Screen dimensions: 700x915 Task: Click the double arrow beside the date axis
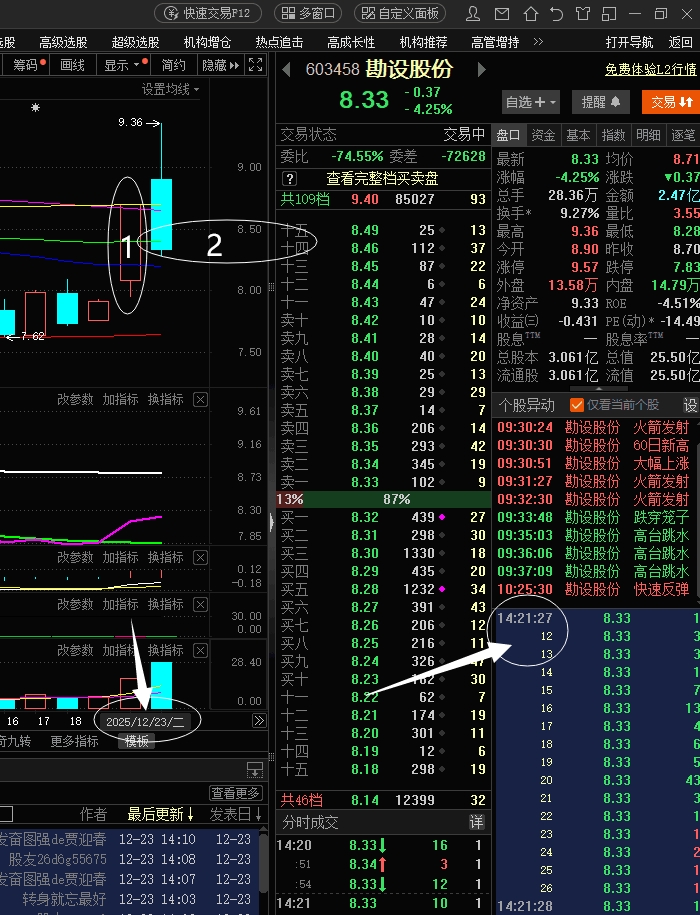(259, 721)
